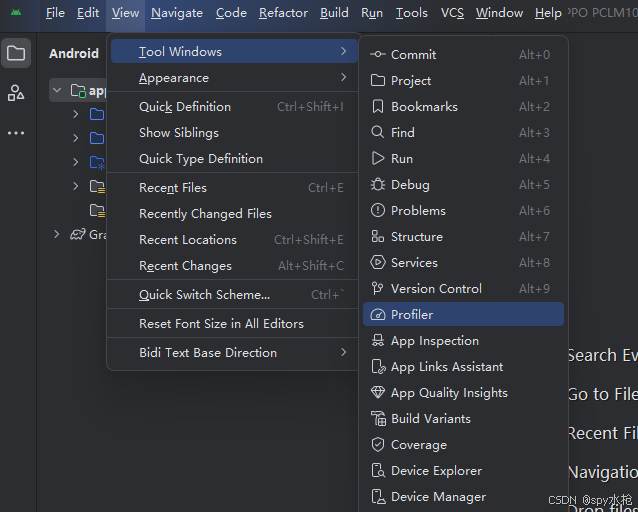The width and height of the screenshot is (638, 512).
Task: Click the Build Variants icon
Action: pyautogui.click(x=378, y=418)
